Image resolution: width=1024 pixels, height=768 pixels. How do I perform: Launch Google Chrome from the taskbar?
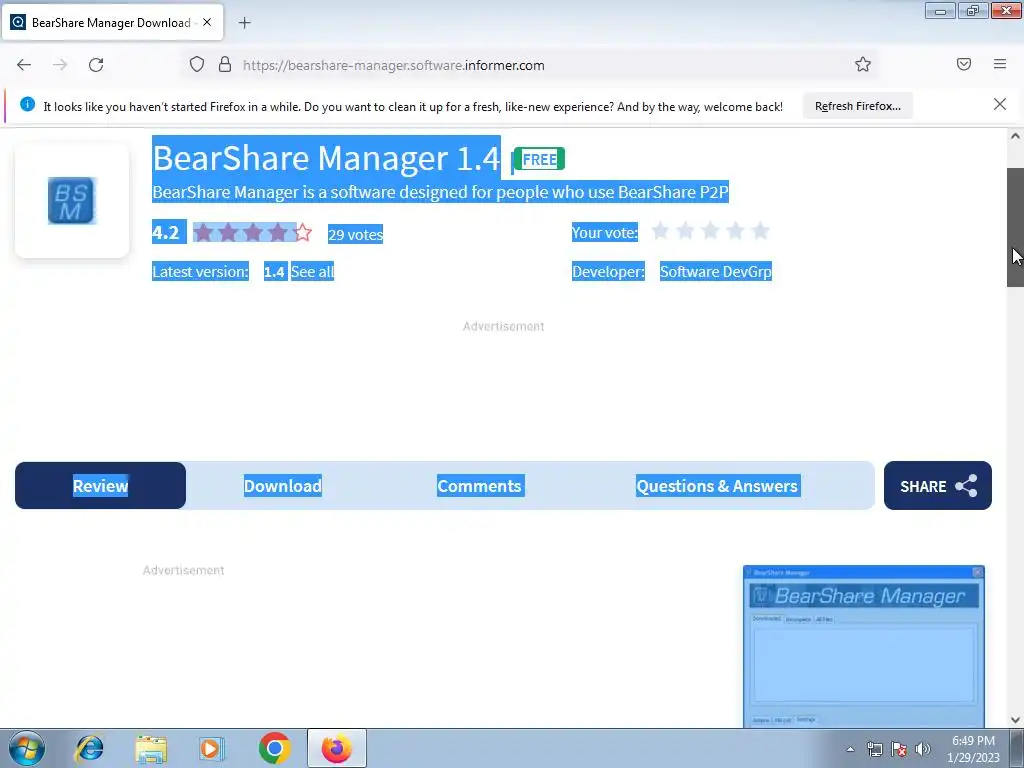[x=274, y=748]
